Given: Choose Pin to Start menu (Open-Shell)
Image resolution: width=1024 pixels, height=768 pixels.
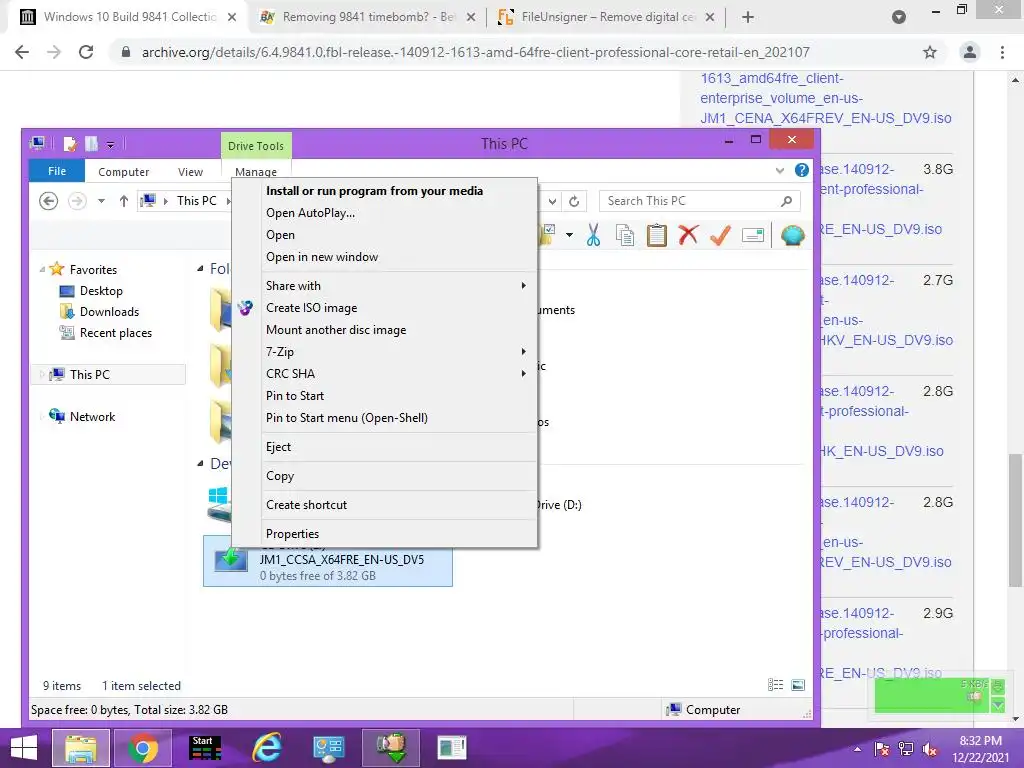Looking at the screenshot, I should pyautogui.click(x=347, y=418).
